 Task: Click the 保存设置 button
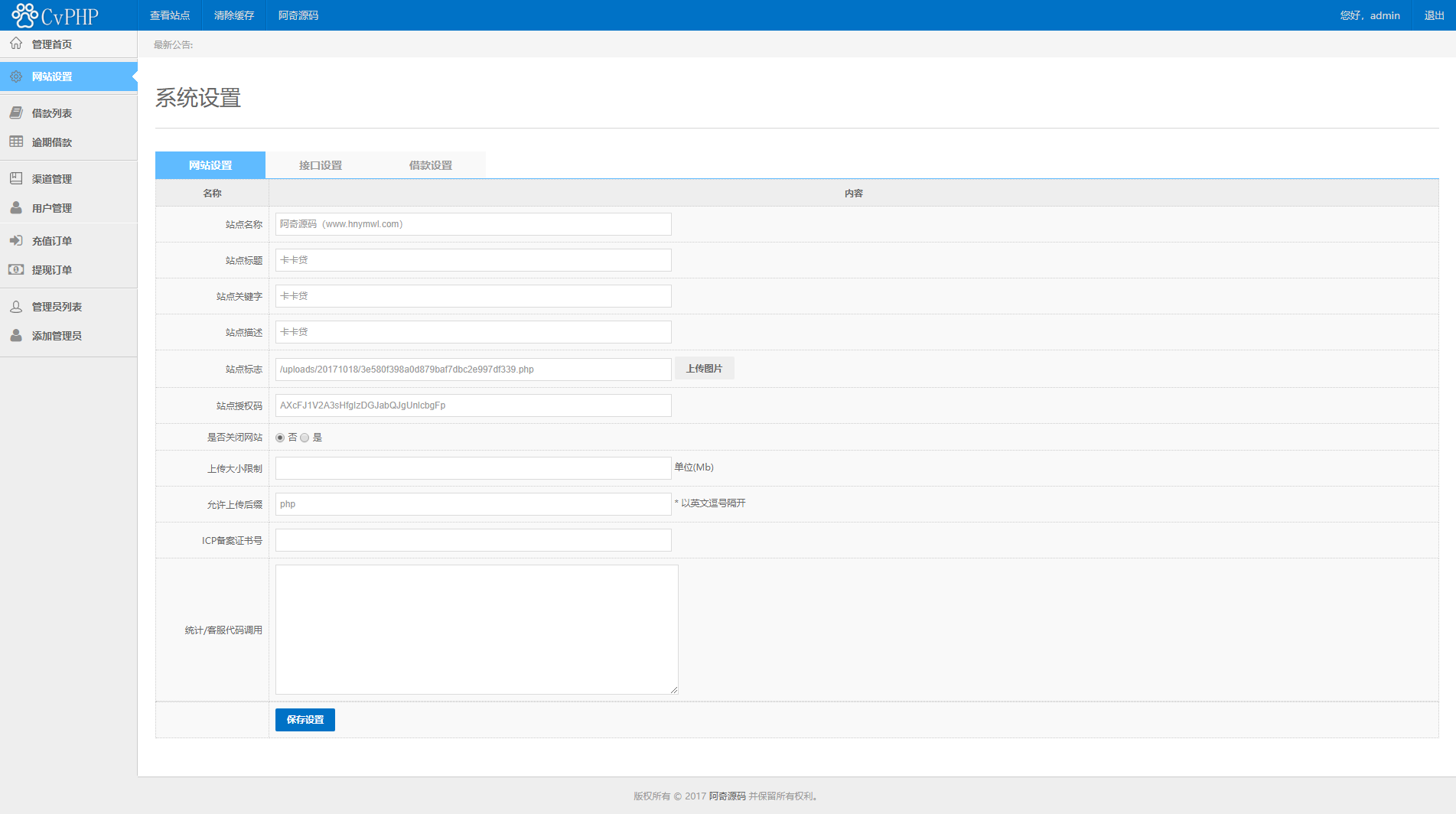(x=305, y=720)
